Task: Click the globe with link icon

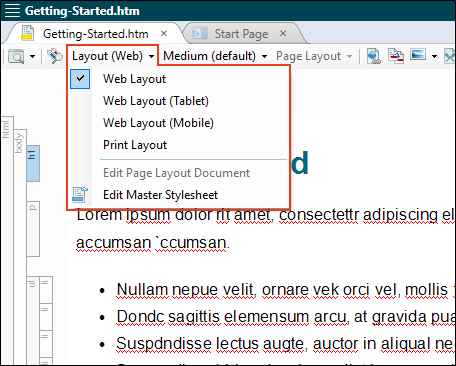Action: [374, 56]
